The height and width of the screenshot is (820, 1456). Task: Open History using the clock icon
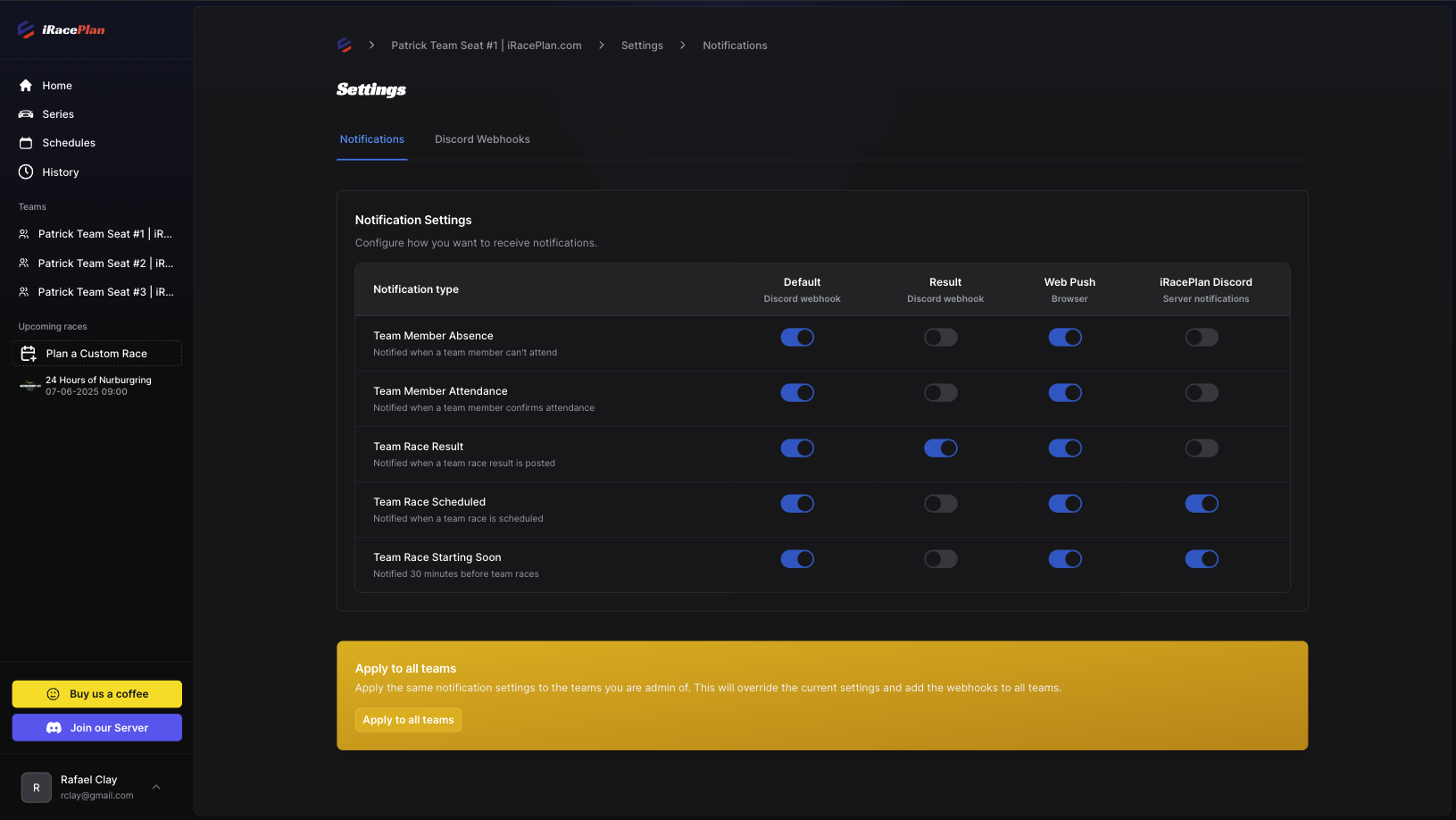tap(25, 172)
